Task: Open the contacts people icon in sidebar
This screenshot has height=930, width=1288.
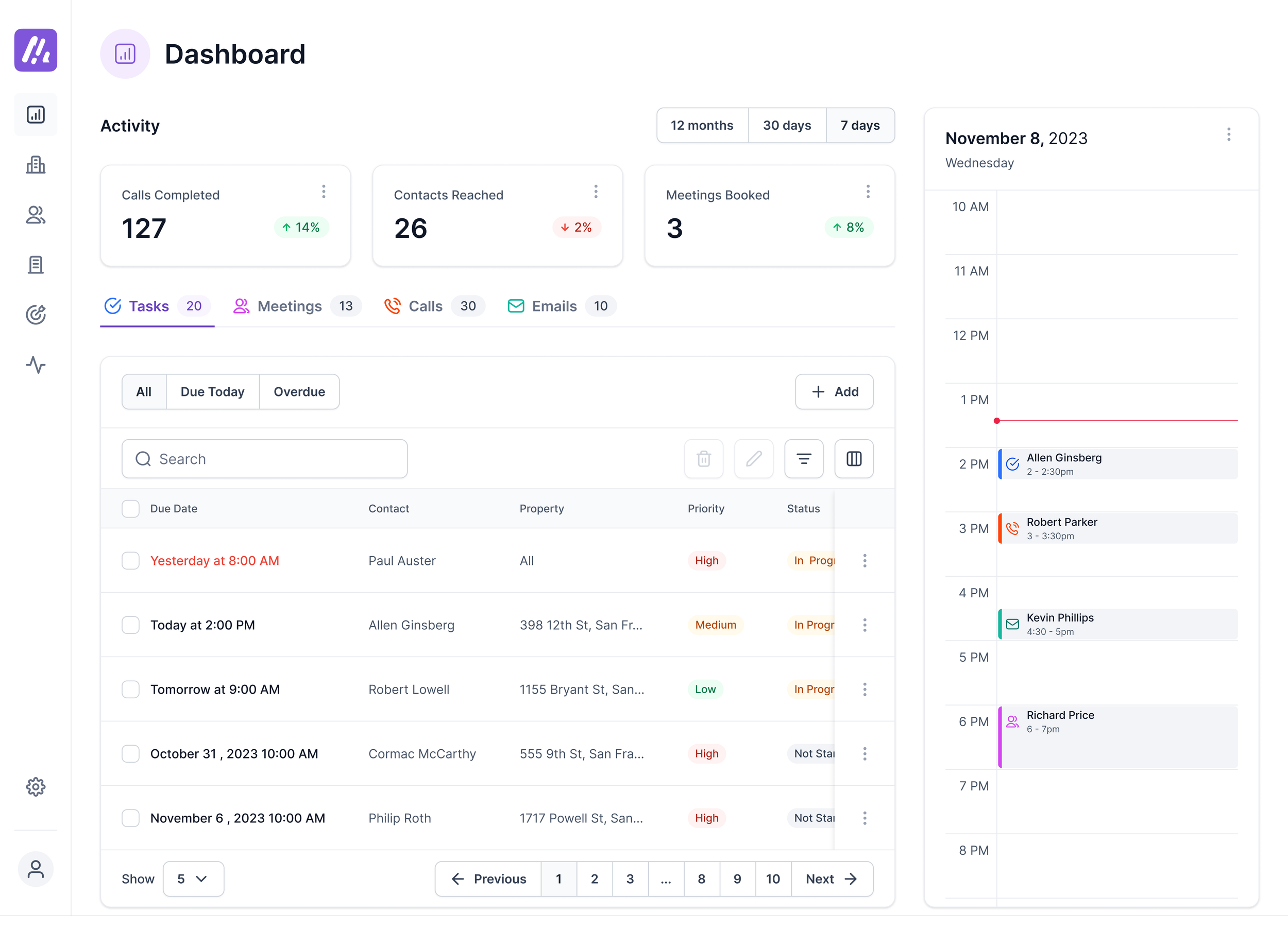Action: coord(35,215)
